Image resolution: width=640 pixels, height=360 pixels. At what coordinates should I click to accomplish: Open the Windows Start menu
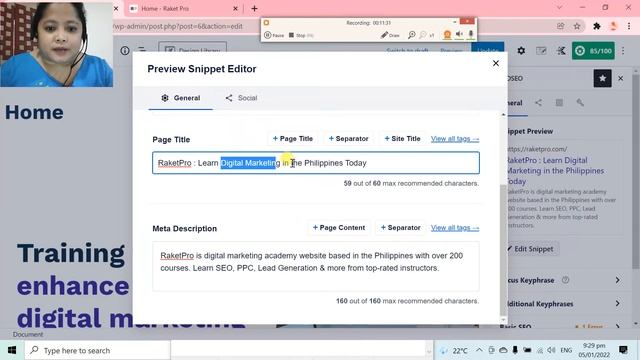(x=12, y=350)
